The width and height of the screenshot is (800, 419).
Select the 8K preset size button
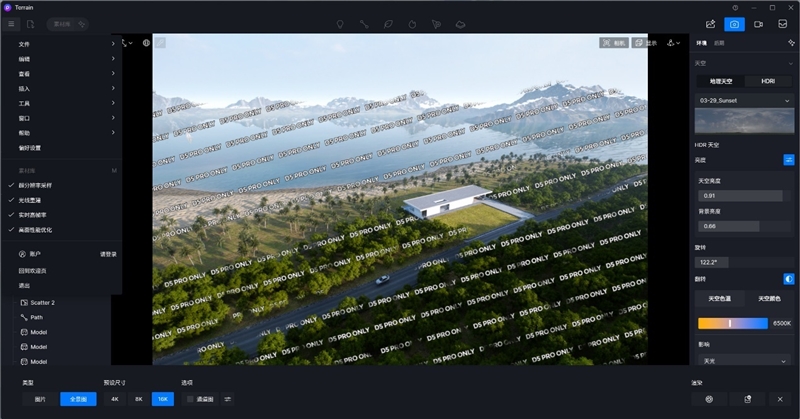[139, 398]
